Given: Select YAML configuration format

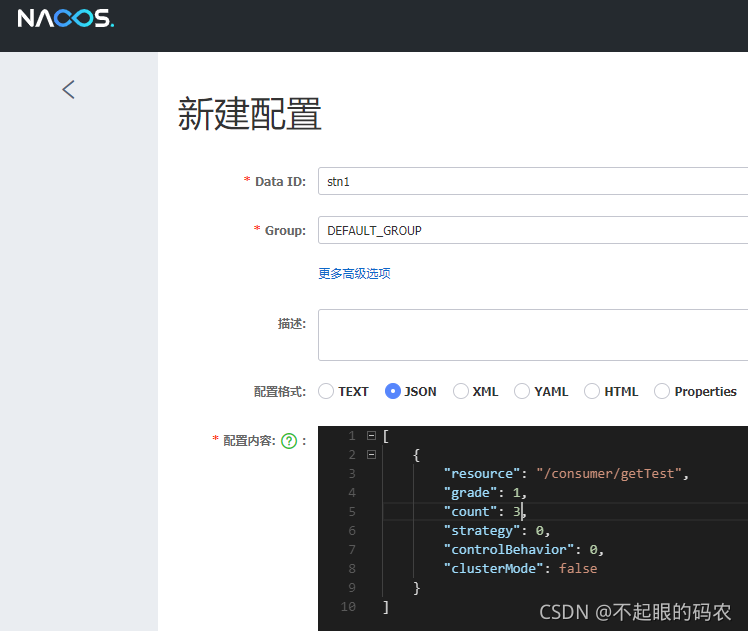Looking at the screenshot, I should pos(522,391).
